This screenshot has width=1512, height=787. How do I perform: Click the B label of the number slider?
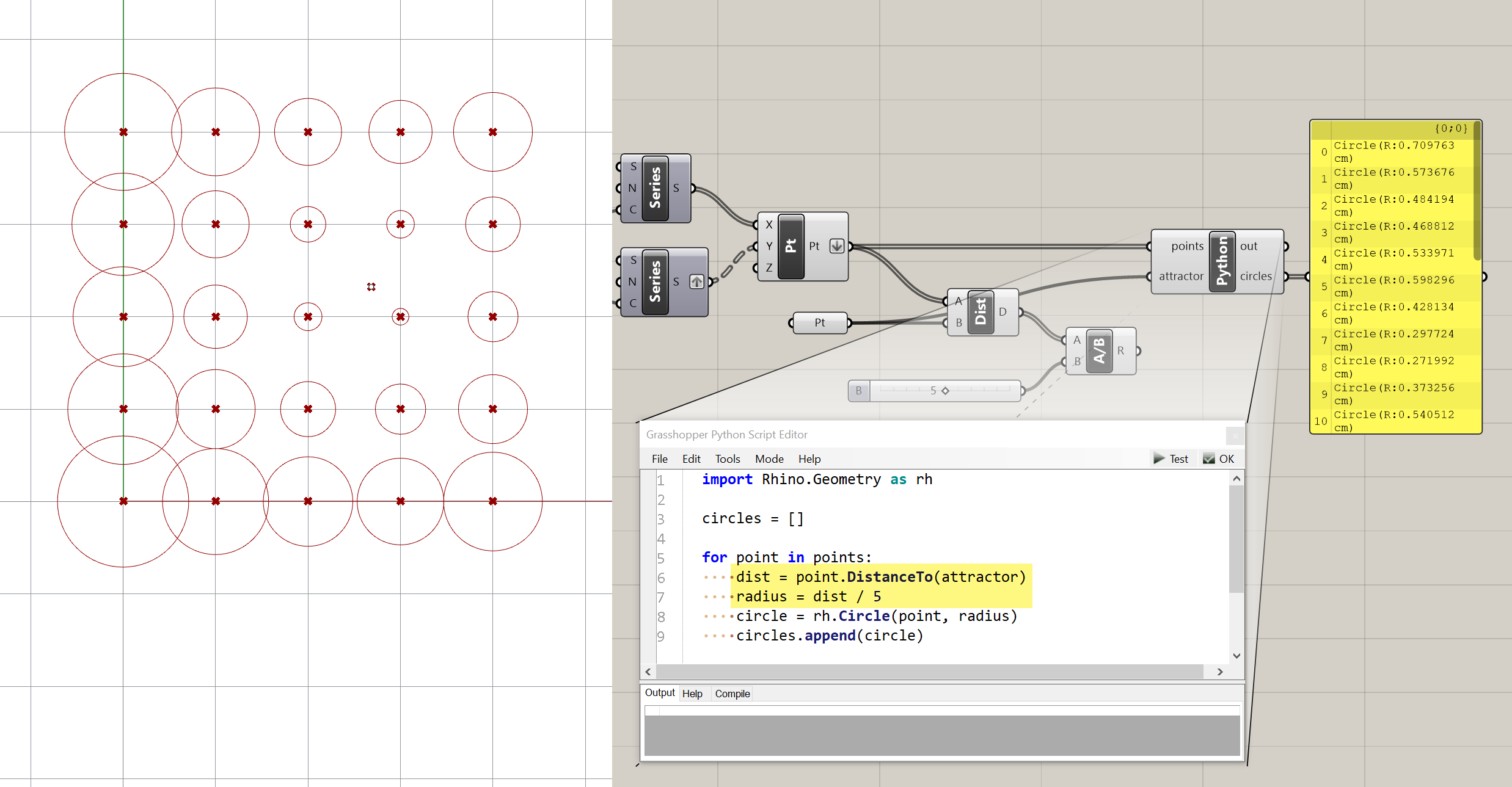(x=859, y=391)
